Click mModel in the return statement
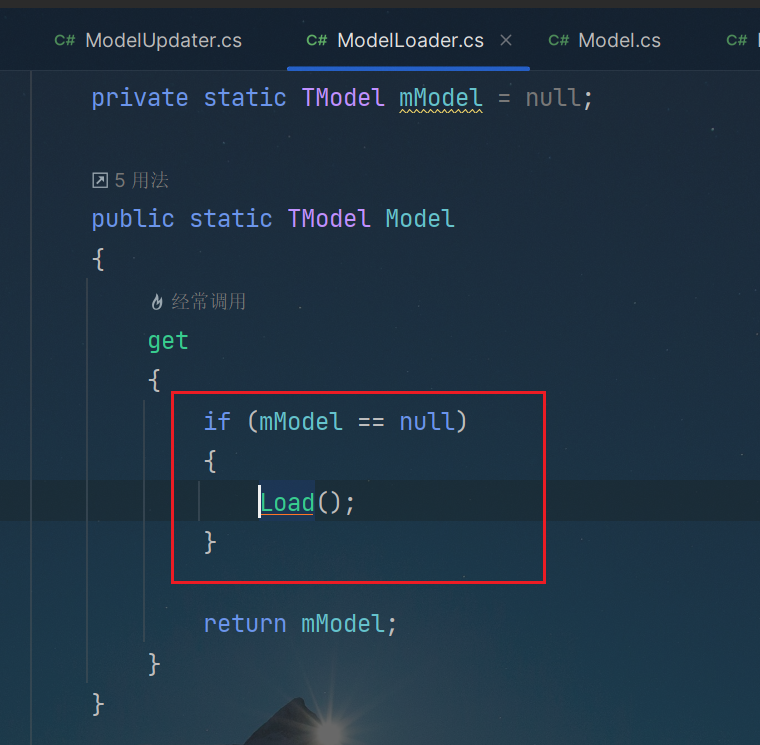The height and width of the screenshot is (745, 760). pyautogui.click(x=343, y=623)
